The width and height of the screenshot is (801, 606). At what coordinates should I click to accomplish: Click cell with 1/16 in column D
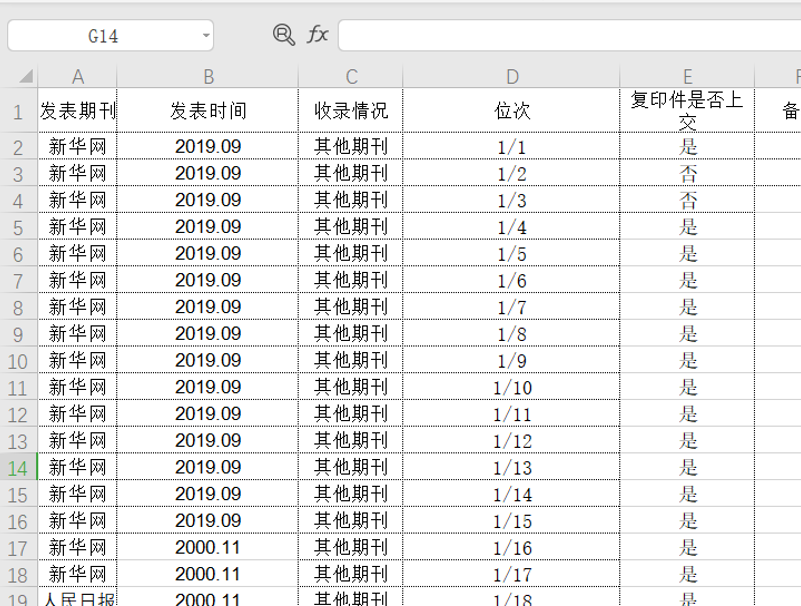[512, 547]
